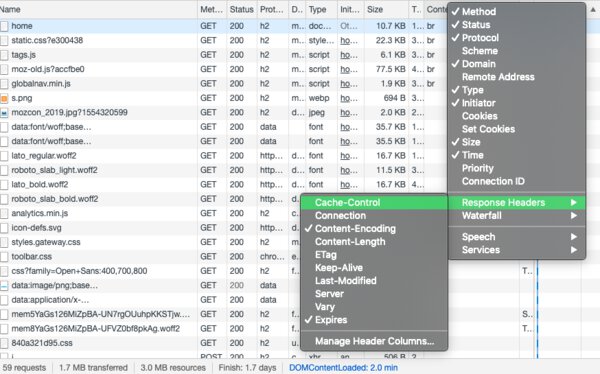Enable the Remote Address column
This screenshot has height=374, width=600.
[517, 77]
